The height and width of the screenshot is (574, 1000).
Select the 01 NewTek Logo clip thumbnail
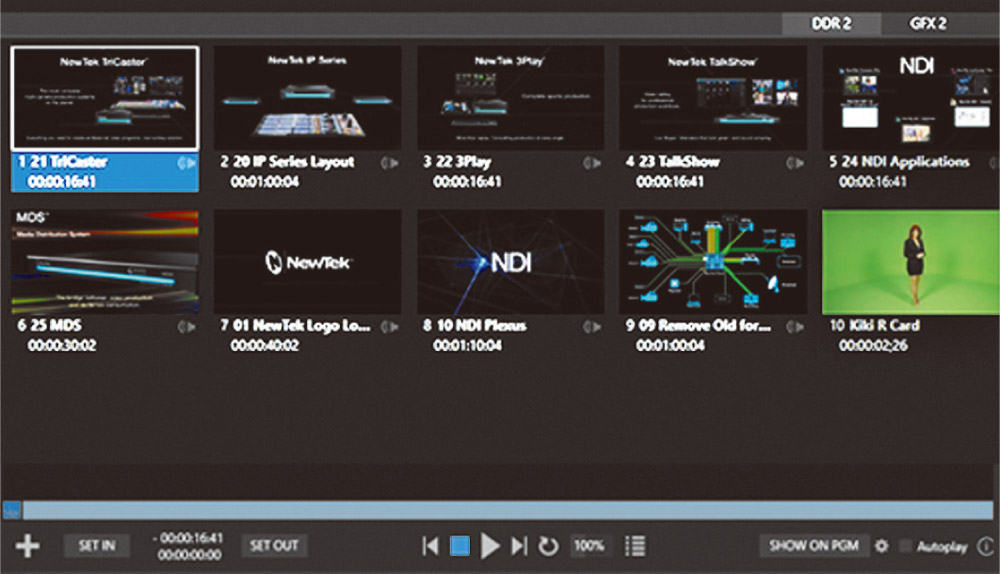[307, 261]
